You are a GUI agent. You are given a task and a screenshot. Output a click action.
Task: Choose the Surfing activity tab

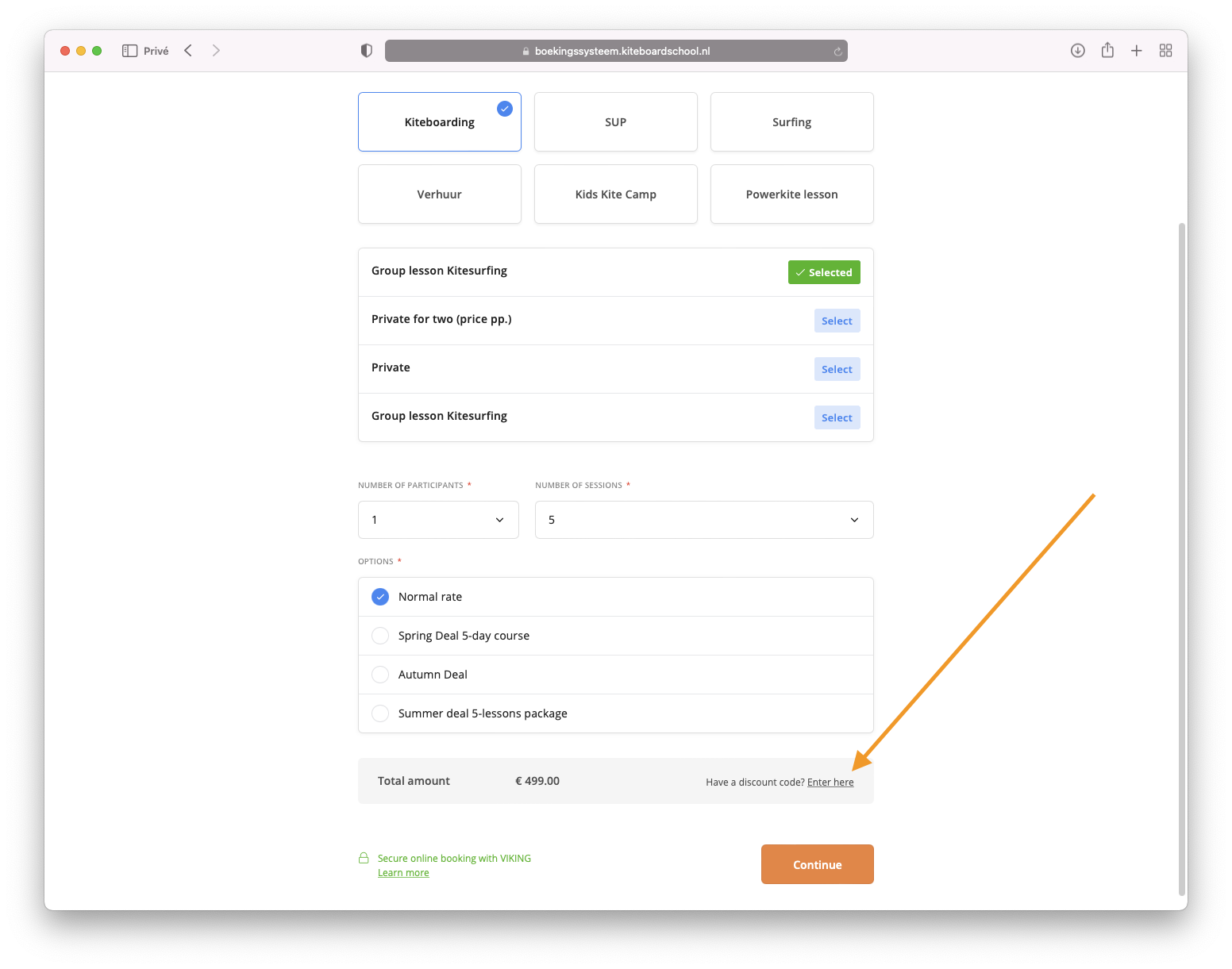tap(791, 122)
